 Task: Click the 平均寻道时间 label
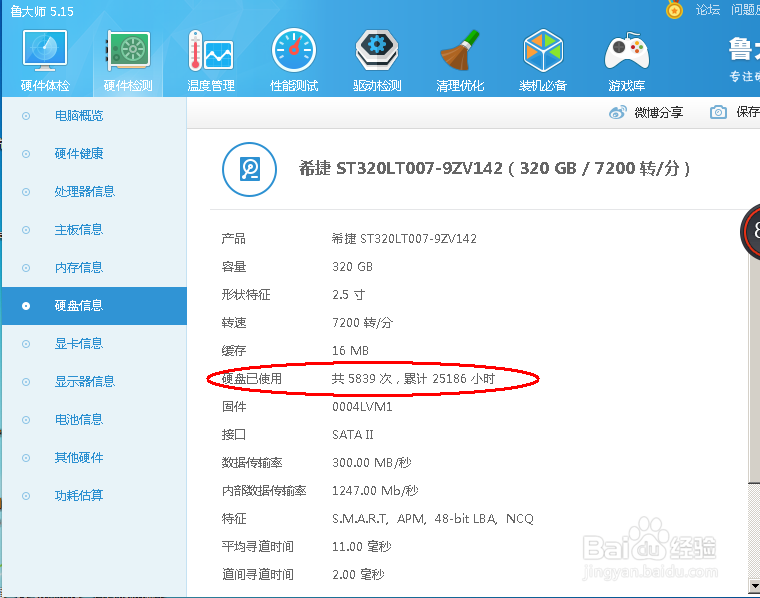tap(258, 547)
